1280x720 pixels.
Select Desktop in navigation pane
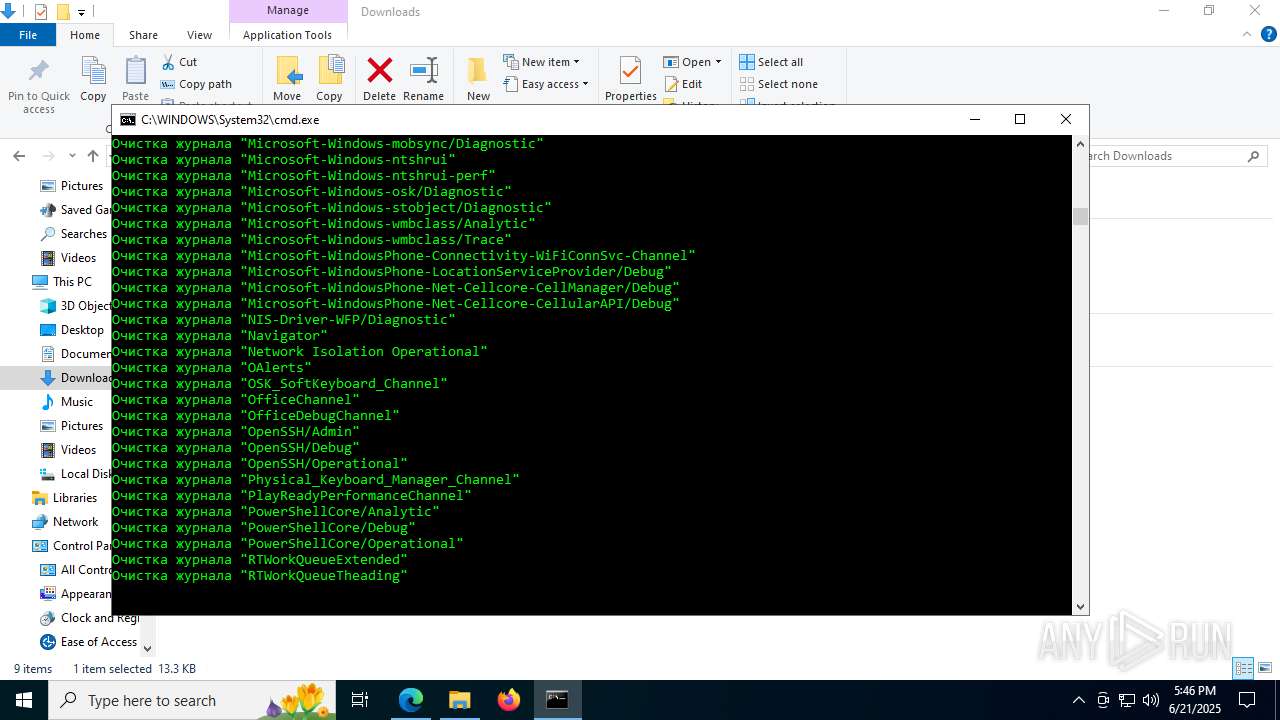82,330
